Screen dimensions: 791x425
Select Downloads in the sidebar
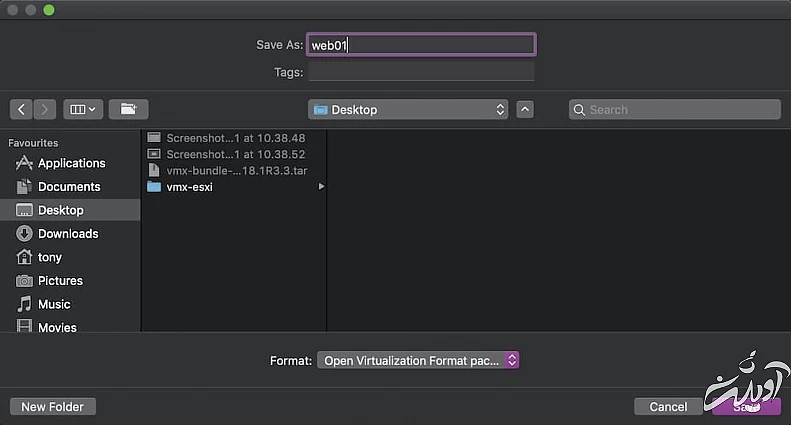(x=67, y=234)
